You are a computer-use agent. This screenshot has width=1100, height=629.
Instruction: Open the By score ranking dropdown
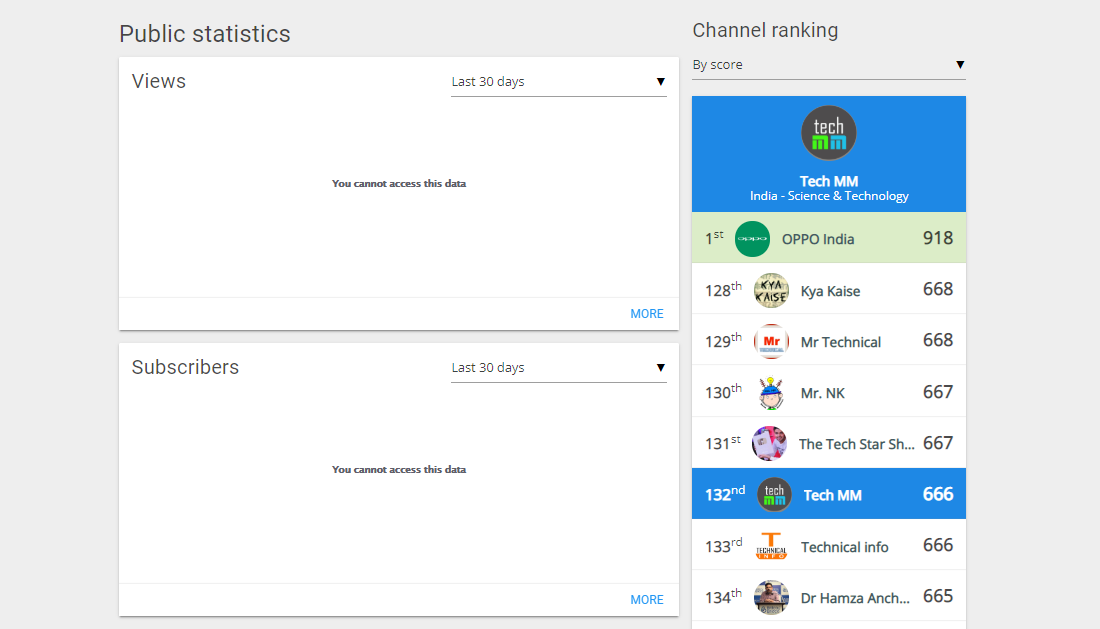[x=829, y=65]
